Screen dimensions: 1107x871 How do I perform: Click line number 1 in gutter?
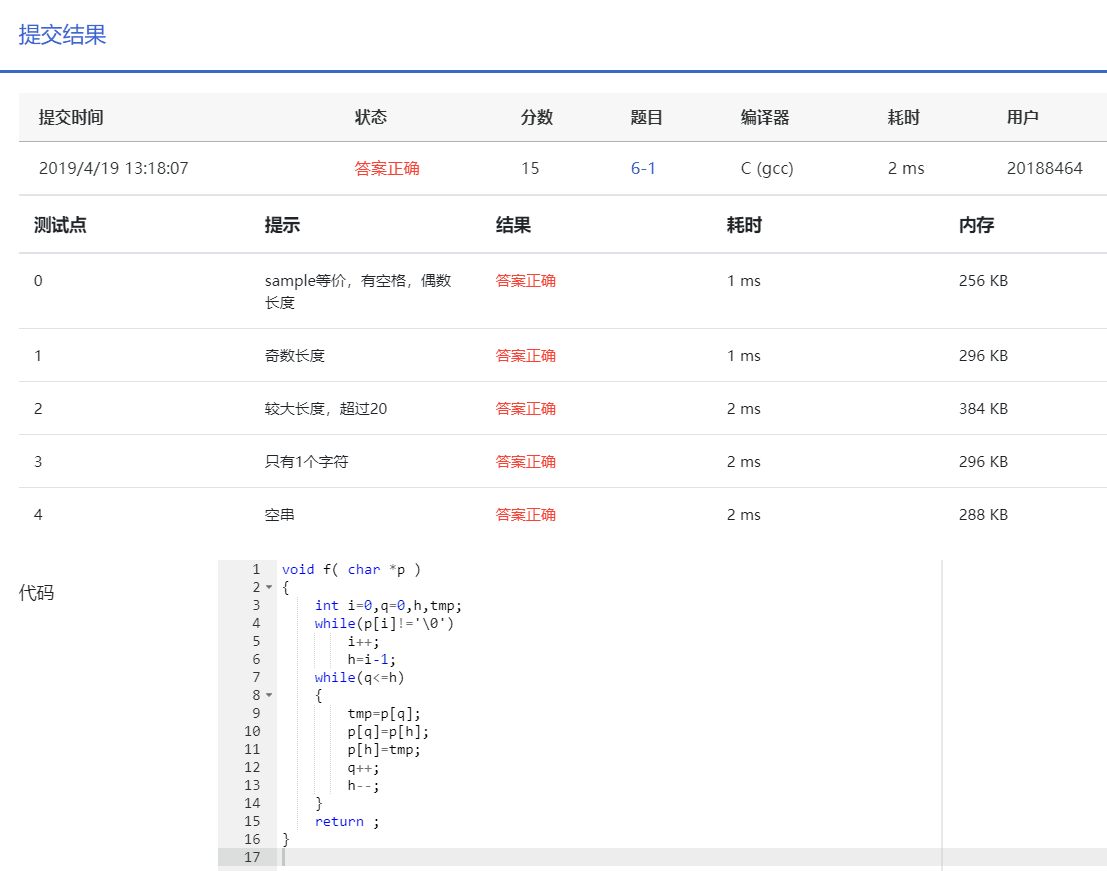256,570
